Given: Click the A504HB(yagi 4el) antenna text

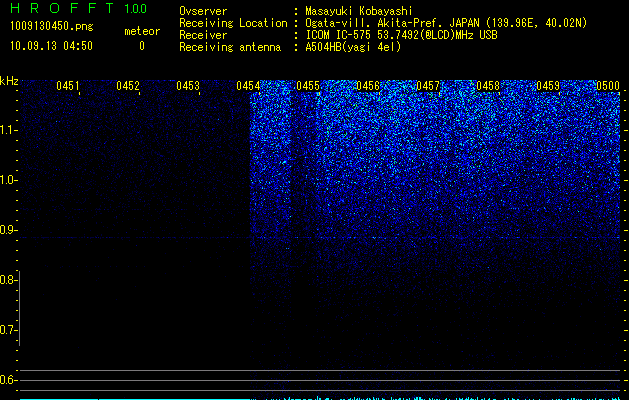Looking at the screenshot, I should point(353,47).
